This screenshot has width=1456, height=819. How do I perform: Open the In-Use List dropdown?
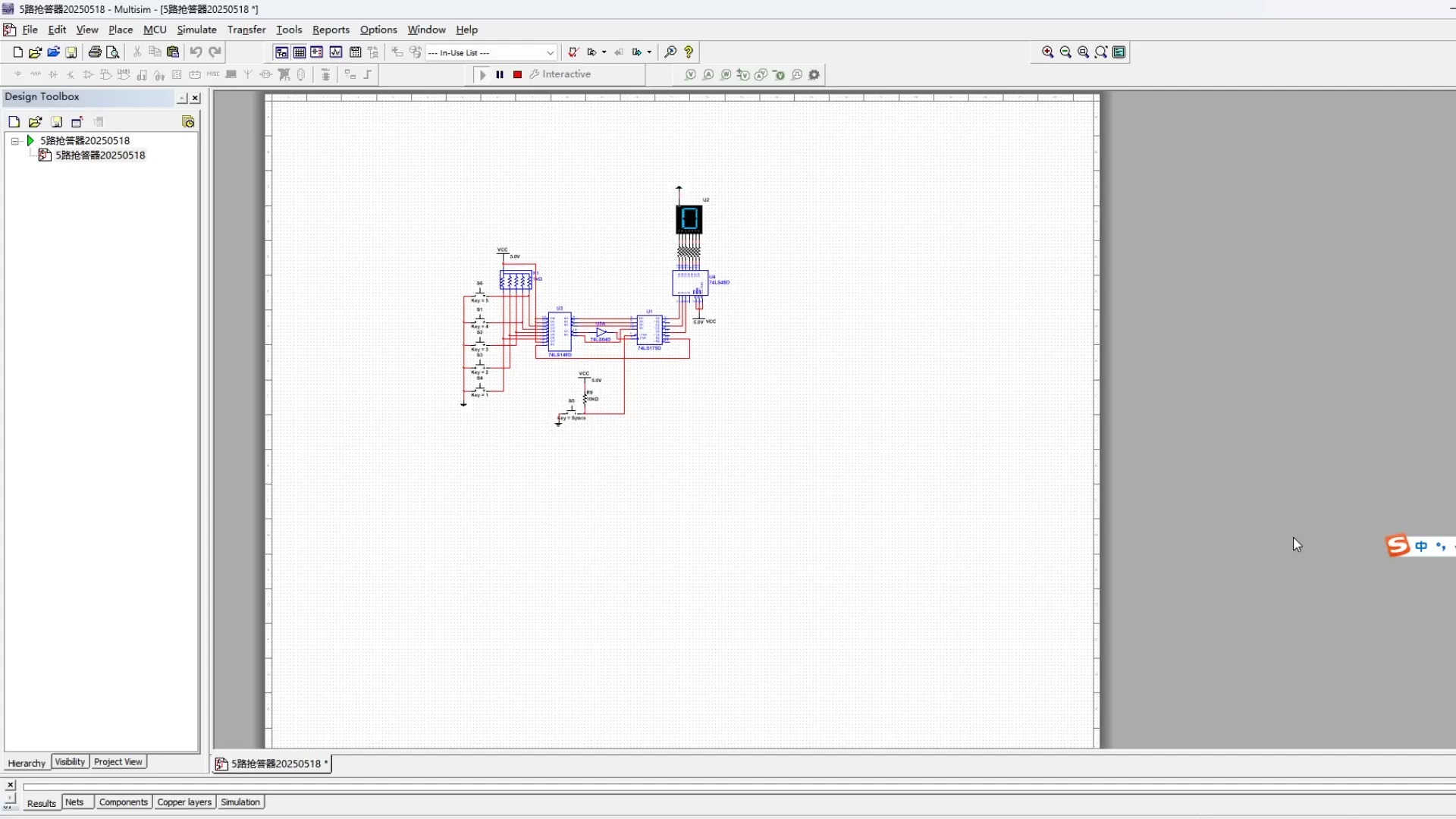click(551, 52)
